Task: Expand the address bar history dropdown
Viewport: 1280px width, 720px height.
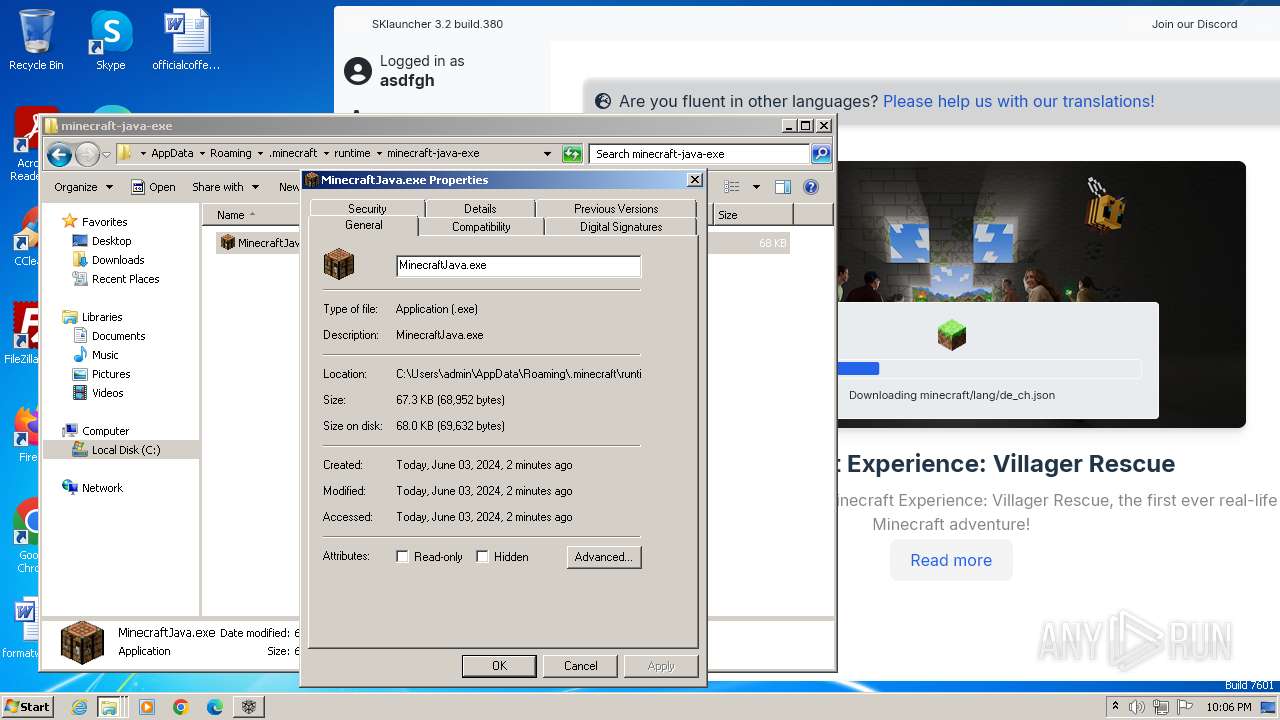Action: tap(547, 154)
